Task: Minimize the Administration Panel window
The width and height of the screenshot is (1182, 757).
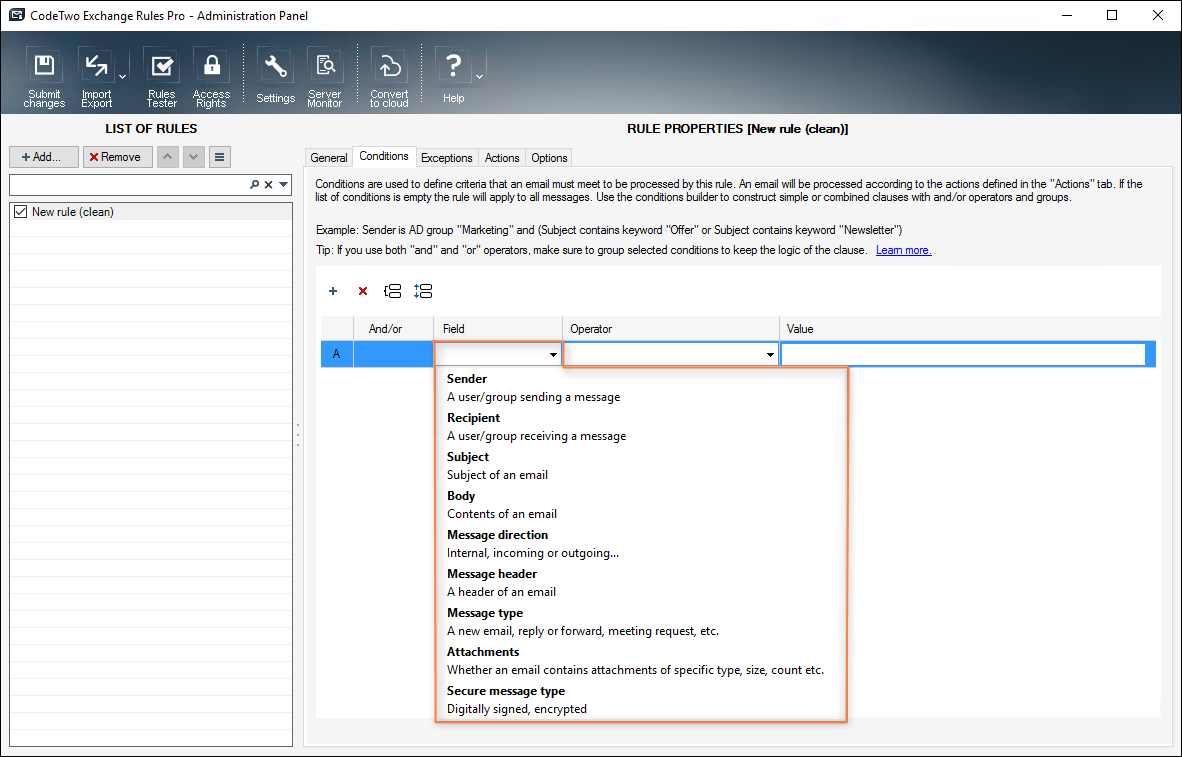Action: pyautogui.click(x=1066, y=15)
